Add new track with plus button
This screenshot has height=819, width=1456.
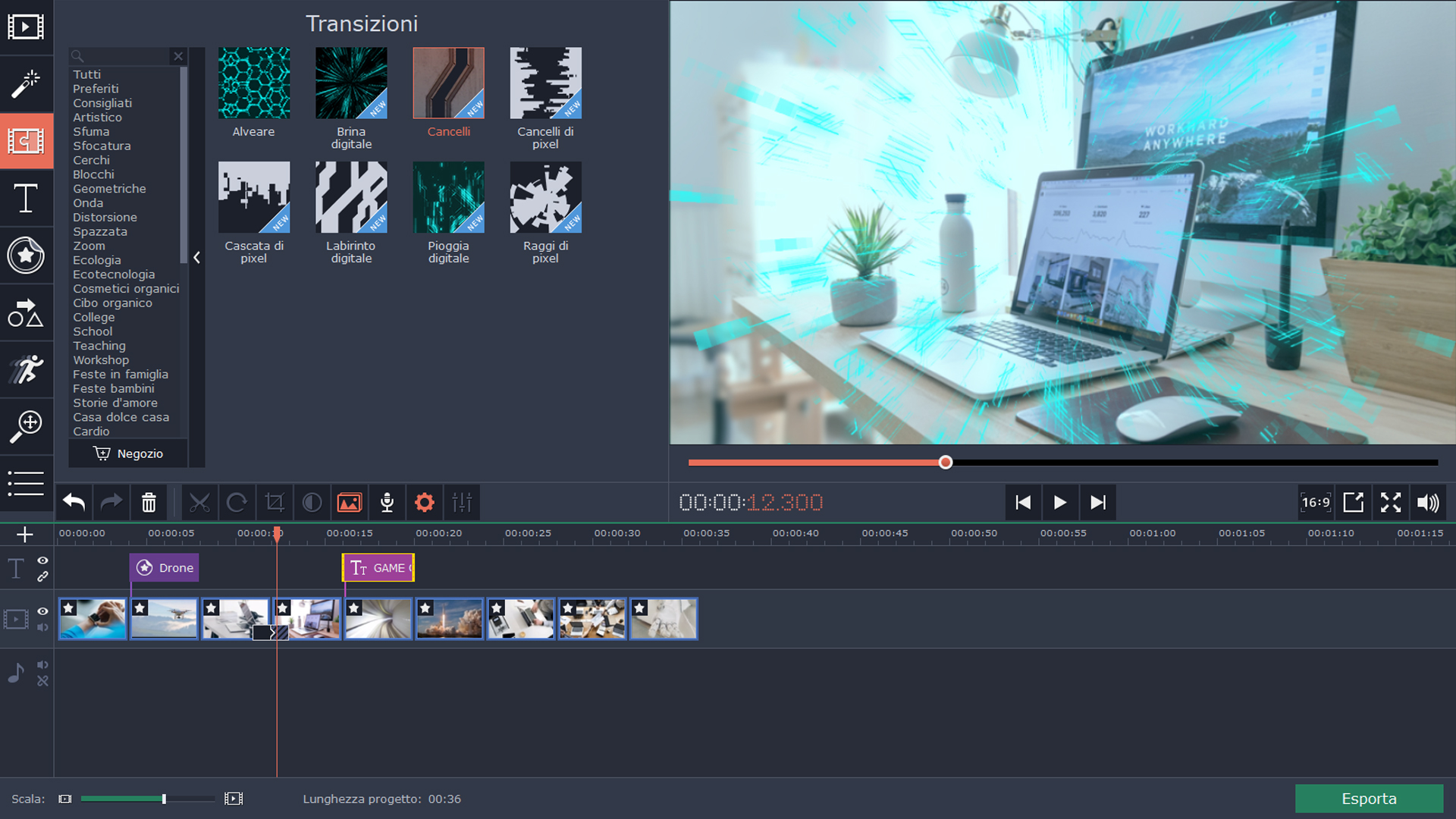click(x=25, y=535)
